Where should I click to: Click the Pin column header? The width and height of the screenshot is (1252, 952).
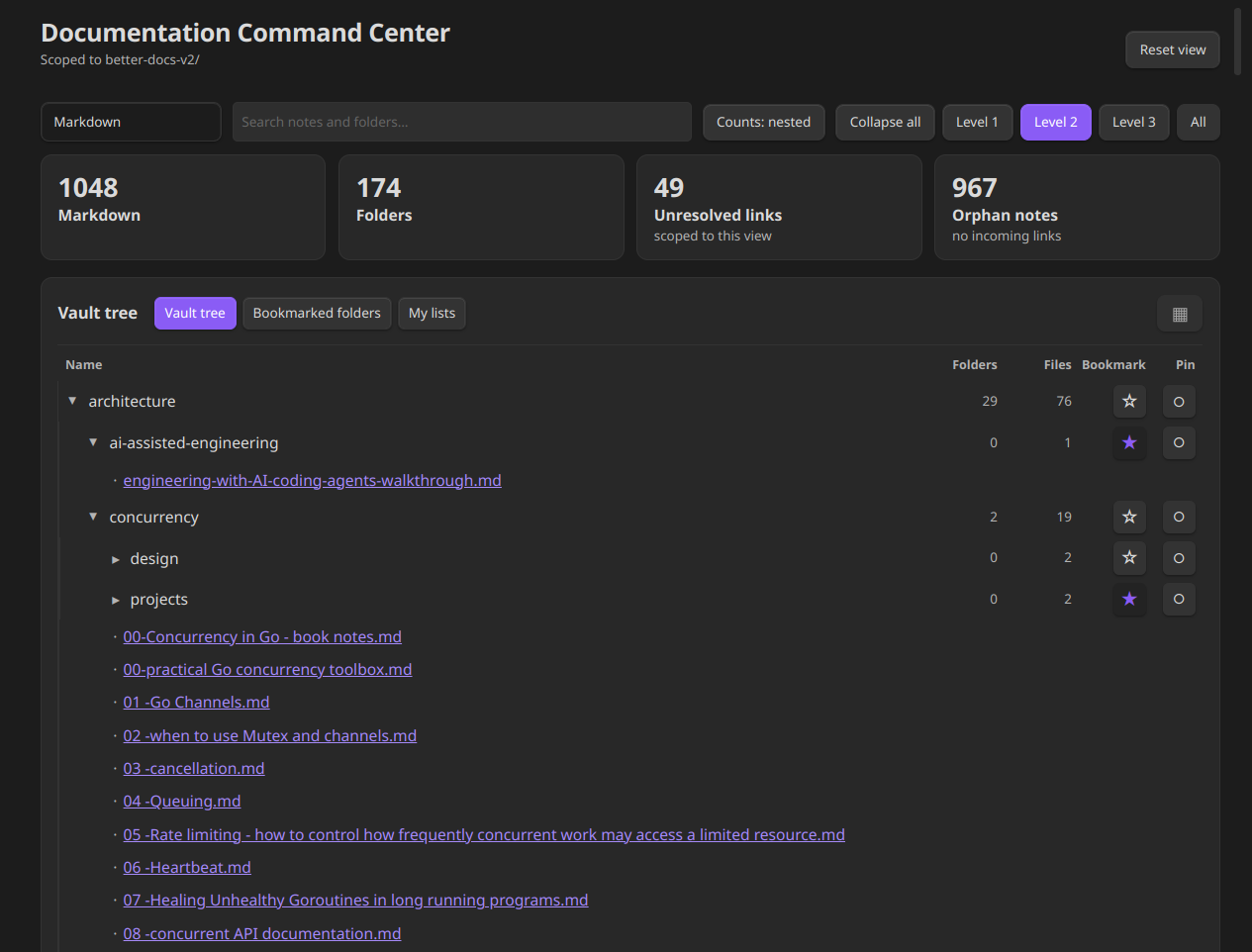1185,364
